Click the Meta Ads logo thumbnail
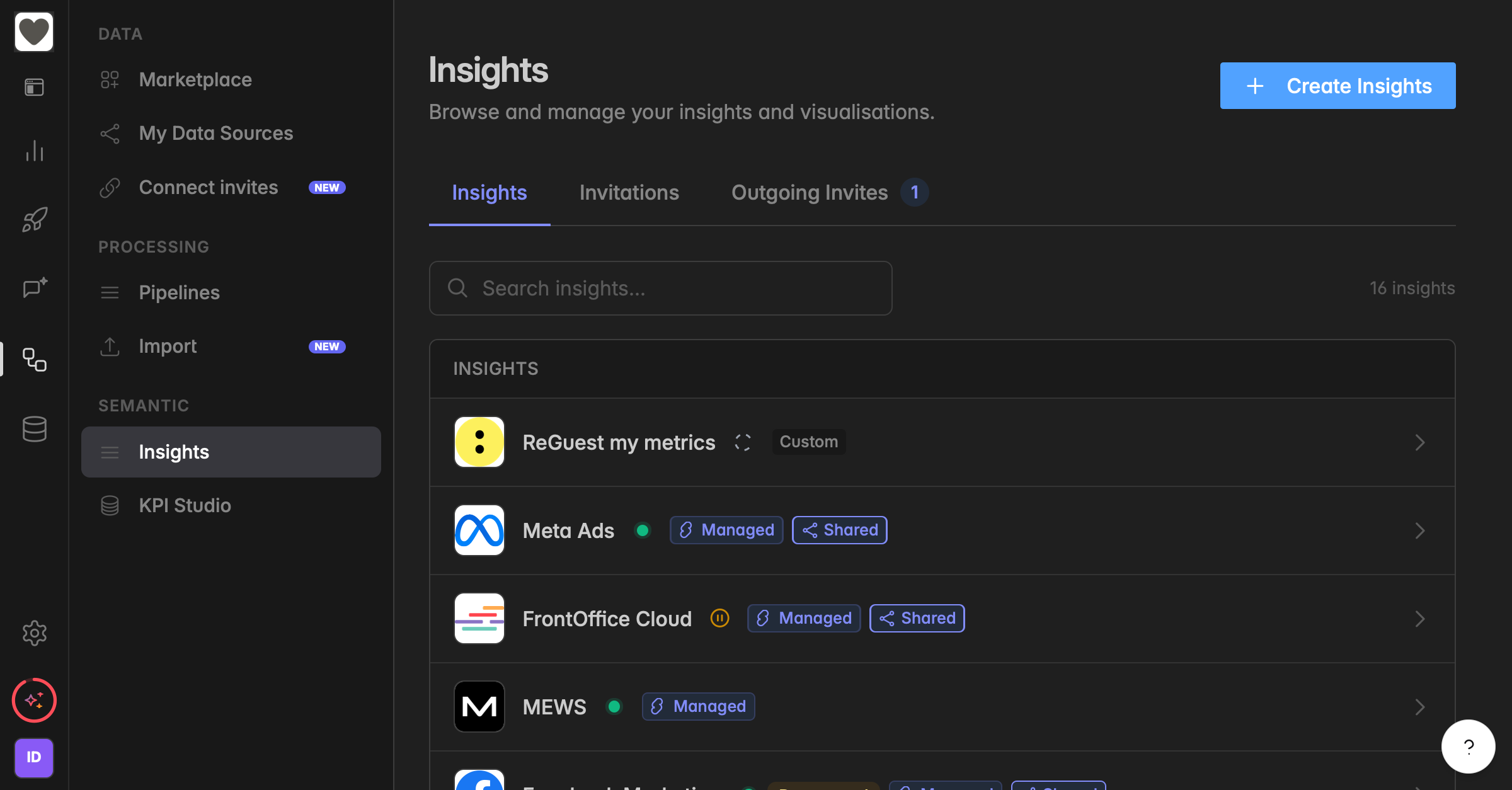The image size is (1512, 790). point(479,530)
